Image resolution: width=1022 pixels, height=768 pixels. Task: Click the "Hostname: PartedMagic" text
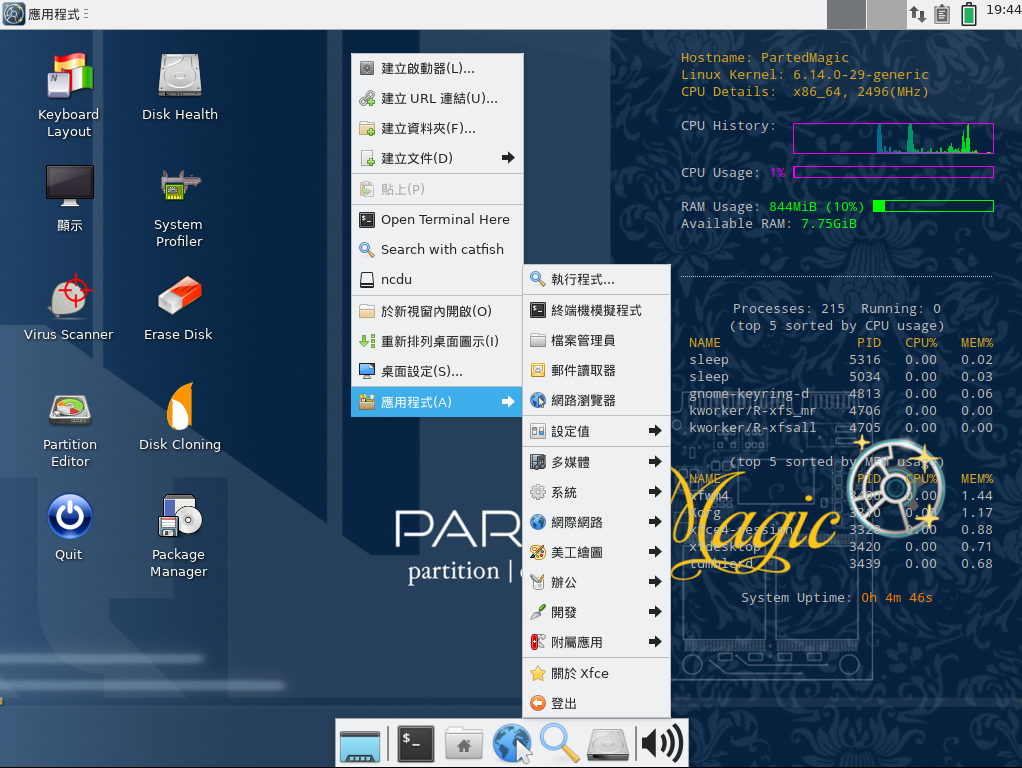pos(765,57)
